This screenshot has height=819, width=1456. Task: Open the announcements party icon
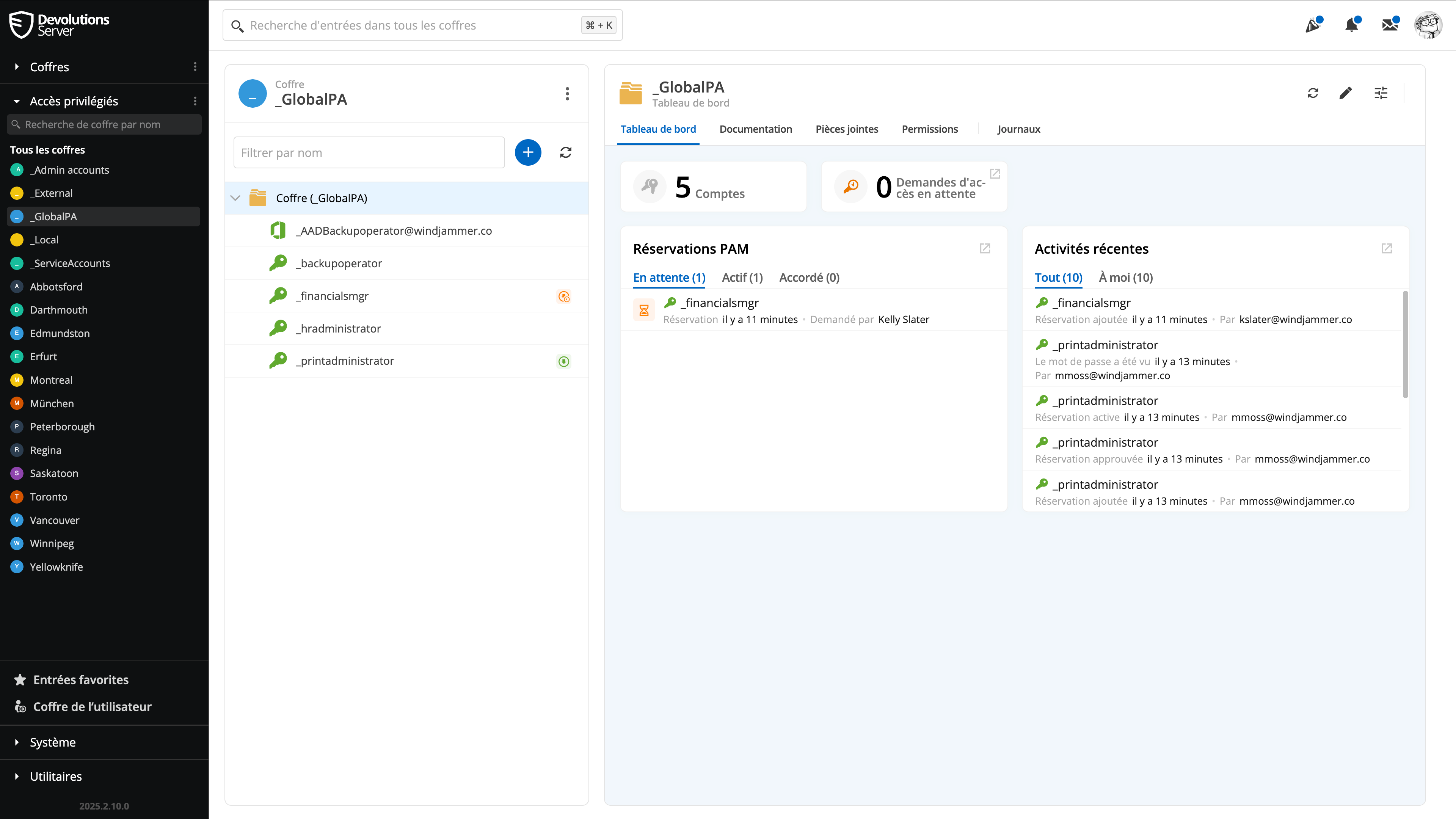[x=1313, y=25]
